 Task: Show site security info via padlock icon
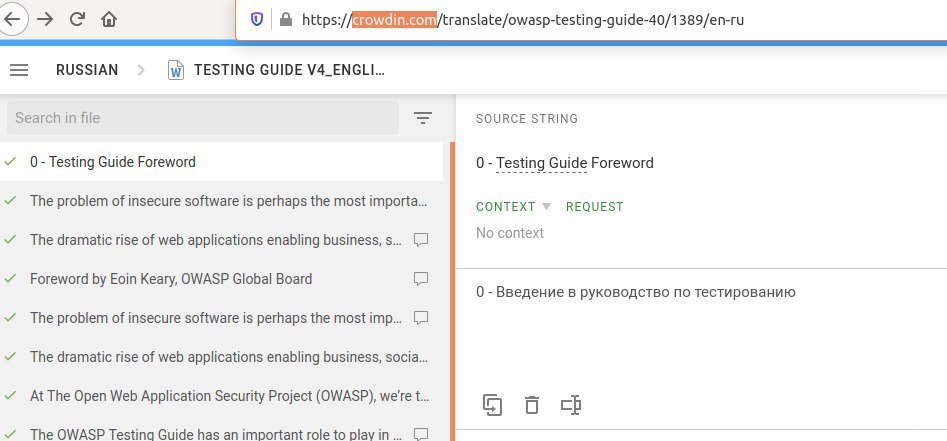[x=286, y=20]
